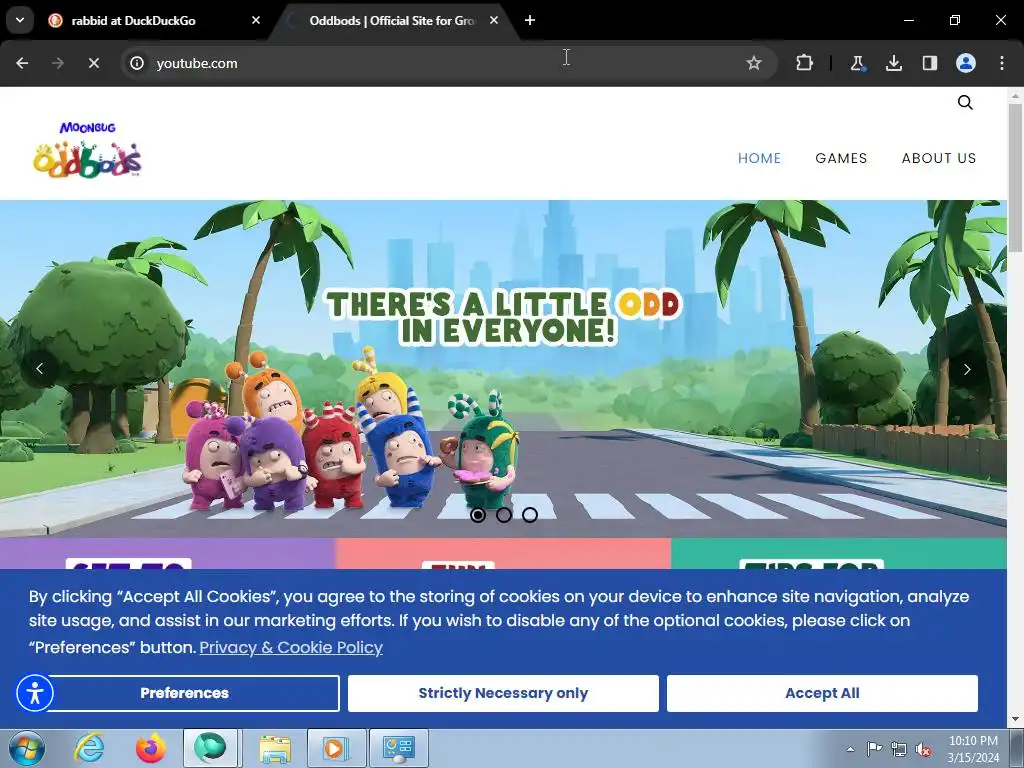Viewport: 1024px width, 768px height.
Task: Show the previous carousel slide
Action: pos(40,369)
